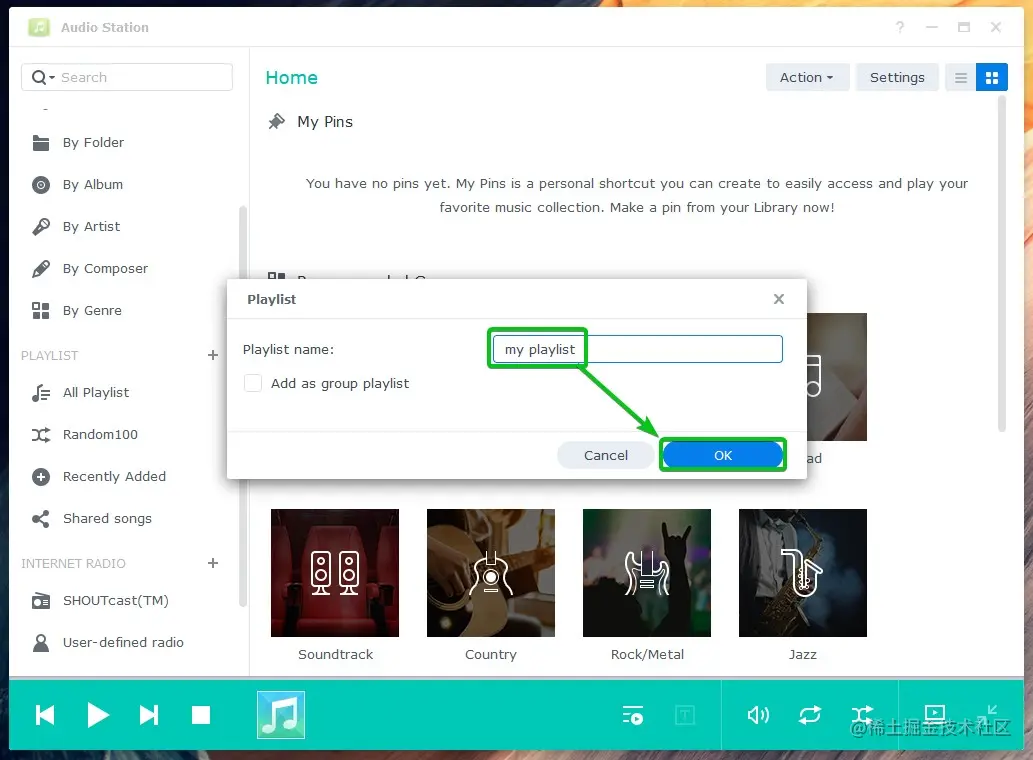
Task: Click the Playlist name text field
Action: tap(637, 349)
